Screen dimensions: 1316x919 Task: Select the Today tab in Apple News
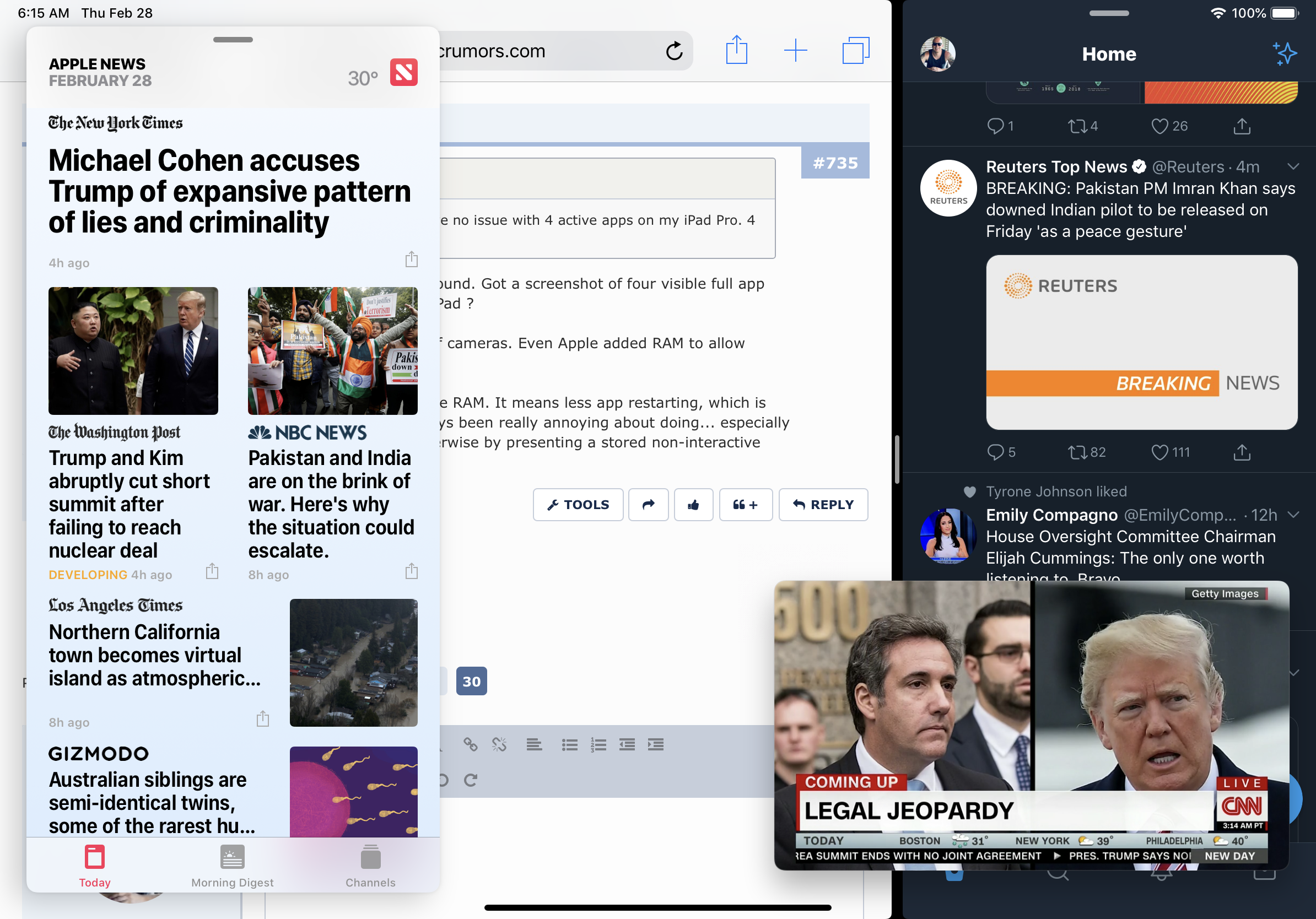click(x=95, y=866)
